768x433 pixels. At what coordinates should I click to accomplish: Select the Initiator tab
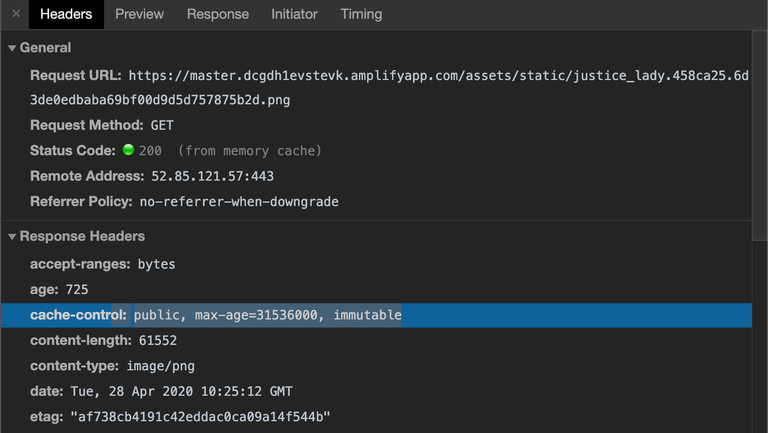coord(294,14)
